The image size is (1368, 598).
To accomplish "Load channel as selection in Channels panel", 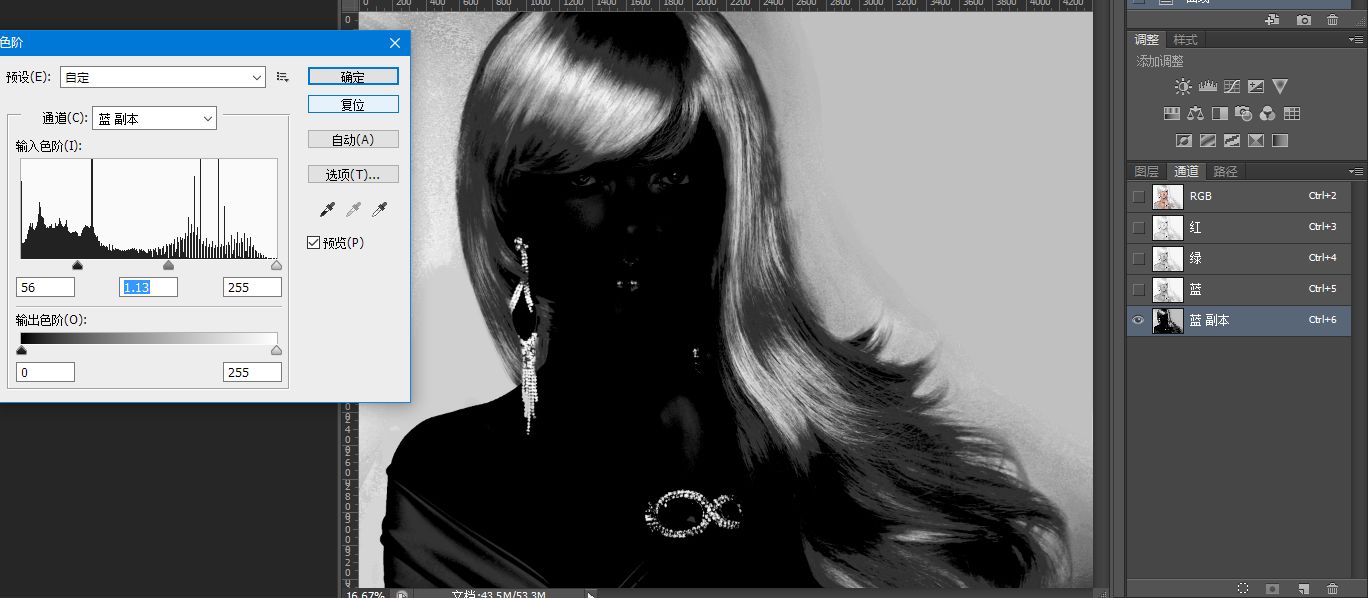I will coord(1243,588).
